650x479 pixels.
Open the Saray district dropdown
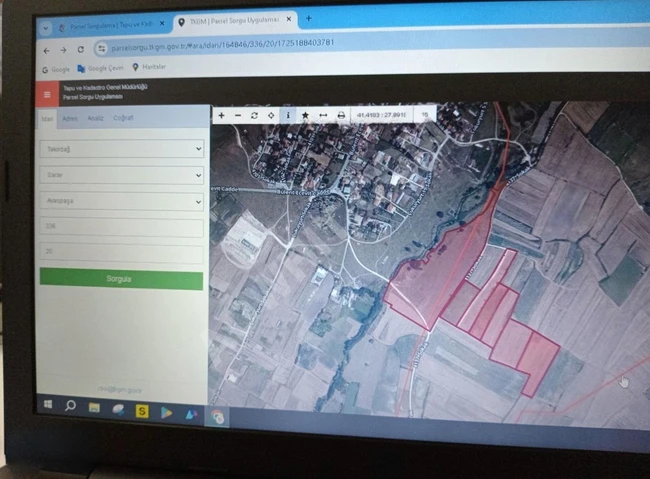pyautogui.click(x=121, y=175)
